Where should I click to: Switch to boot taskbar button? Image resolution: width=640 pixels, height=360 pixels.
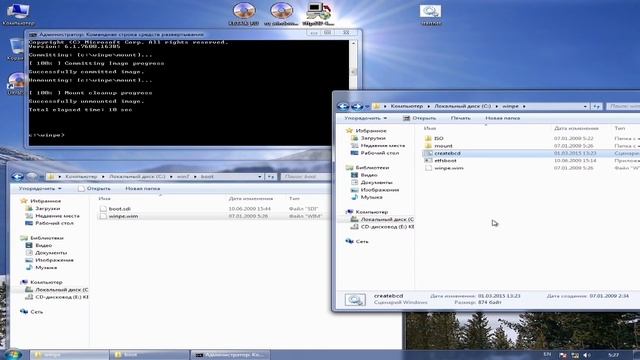tap(149, 355)
